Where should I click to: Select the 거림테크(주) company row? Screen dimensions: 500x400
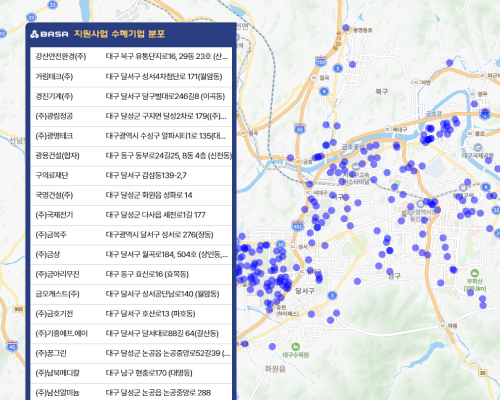tap(131, 77)
